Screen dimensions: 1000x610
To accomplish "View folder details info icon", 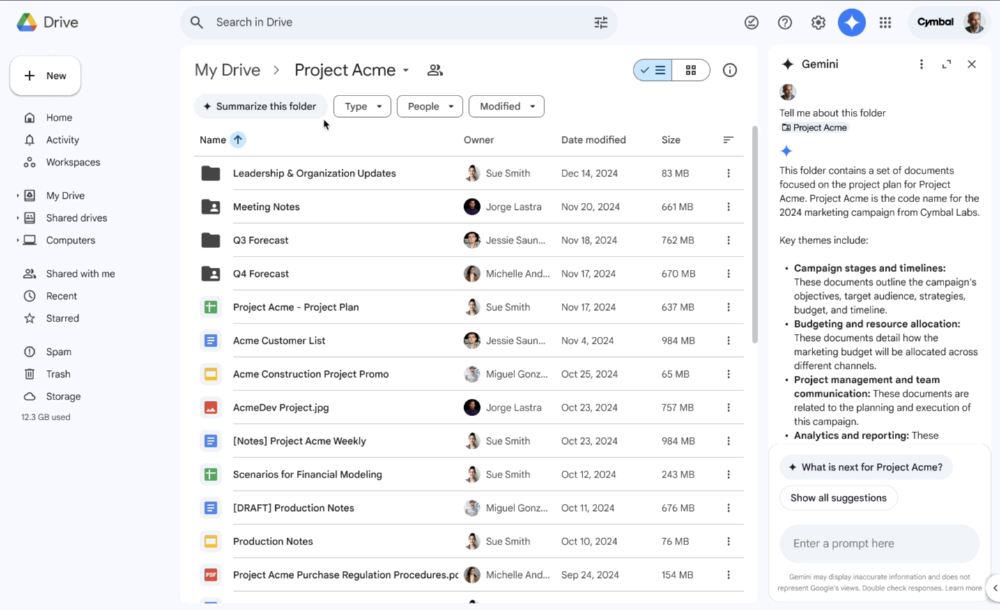I will tap(730, 70).
